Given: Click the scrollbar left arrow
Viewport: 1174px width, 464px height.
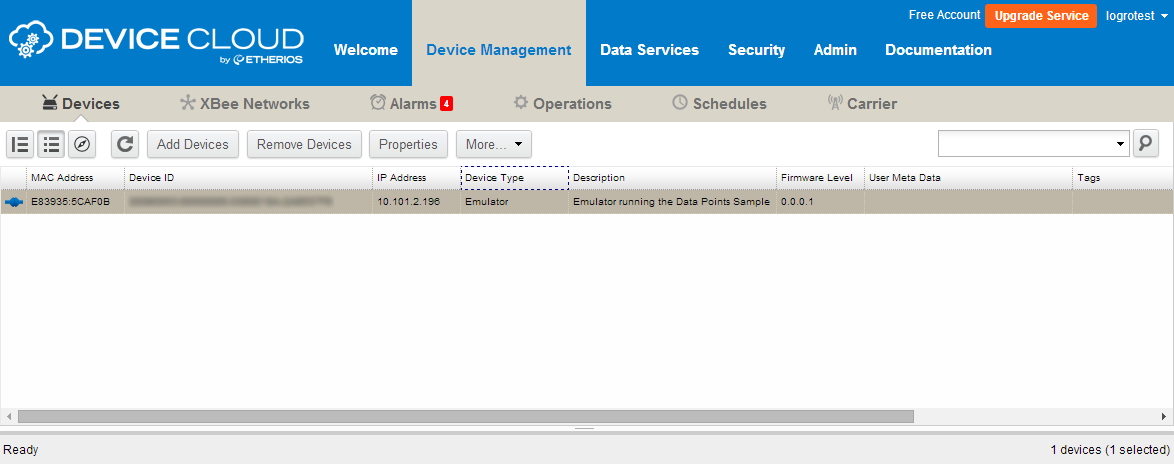Looking at the screenshot, I should tap(9, 416).
